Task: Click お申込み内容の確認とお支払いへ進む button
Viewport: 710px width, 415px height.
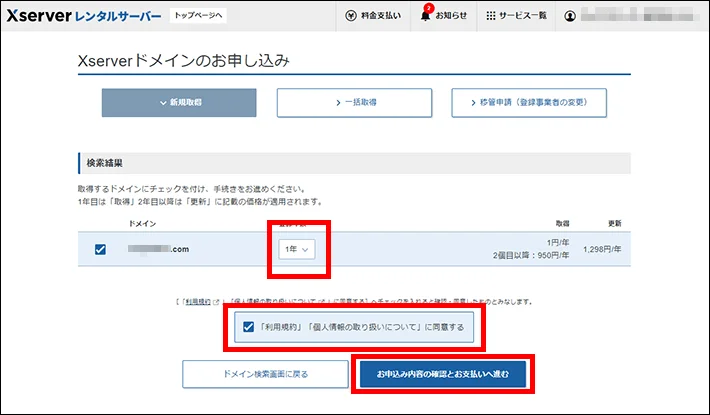Action: coord(443,374)
